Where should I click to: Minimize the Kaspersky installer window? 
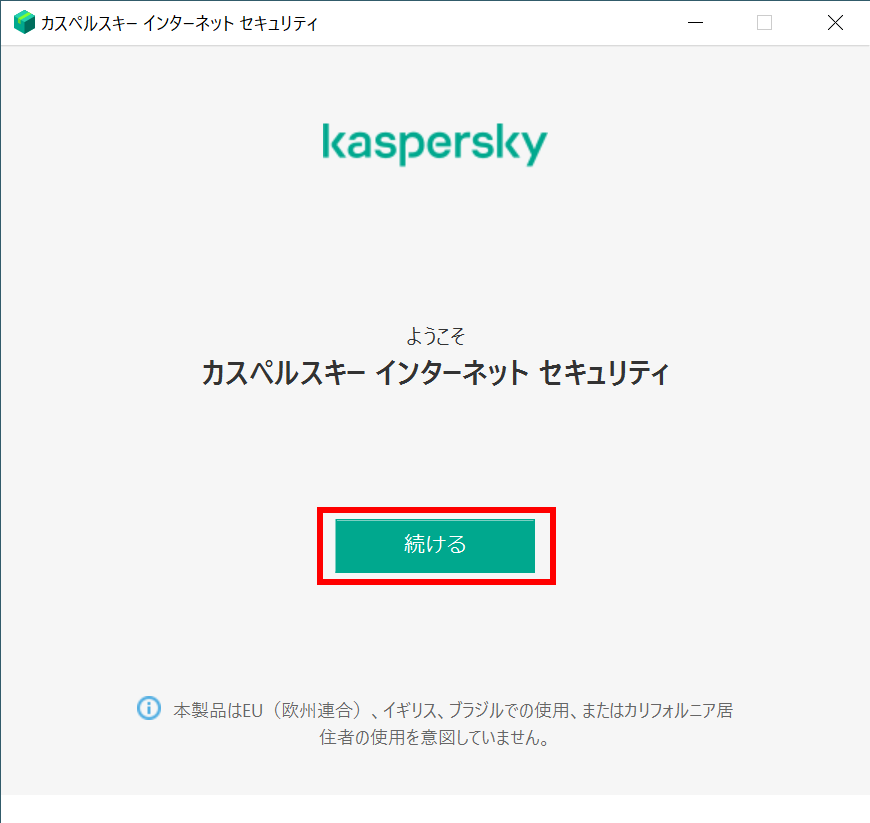695,23
